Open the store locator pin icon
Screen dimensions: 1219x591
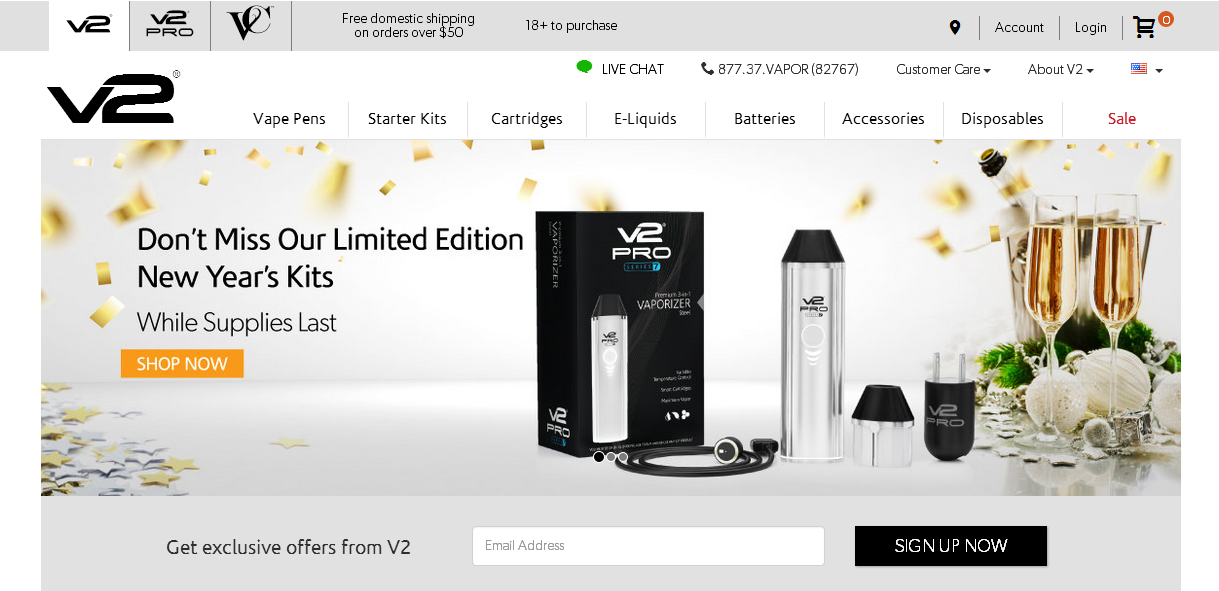coord(955,27)
